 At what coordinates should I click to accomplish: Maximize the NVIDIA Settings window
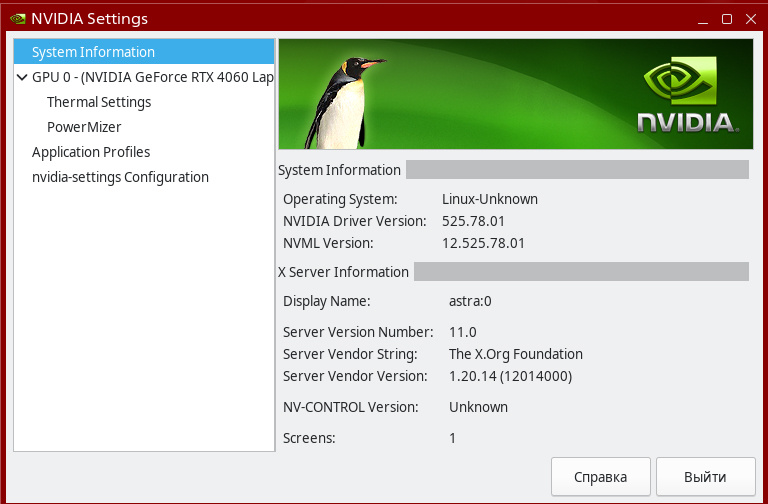(x=727, y=19)
